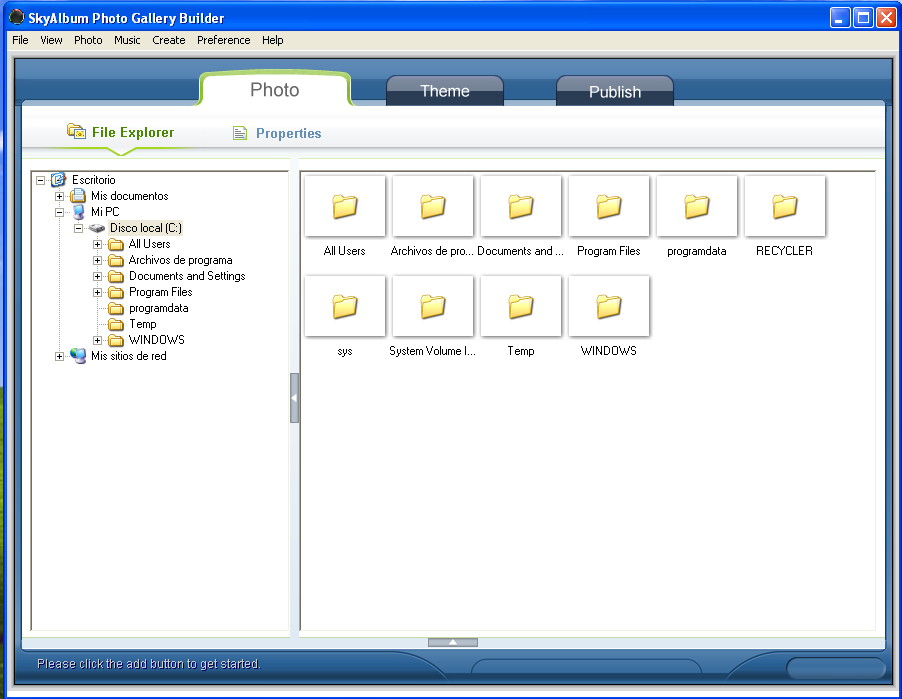
Task: Open the Properties sub-tab
Action: click(277, 133)
